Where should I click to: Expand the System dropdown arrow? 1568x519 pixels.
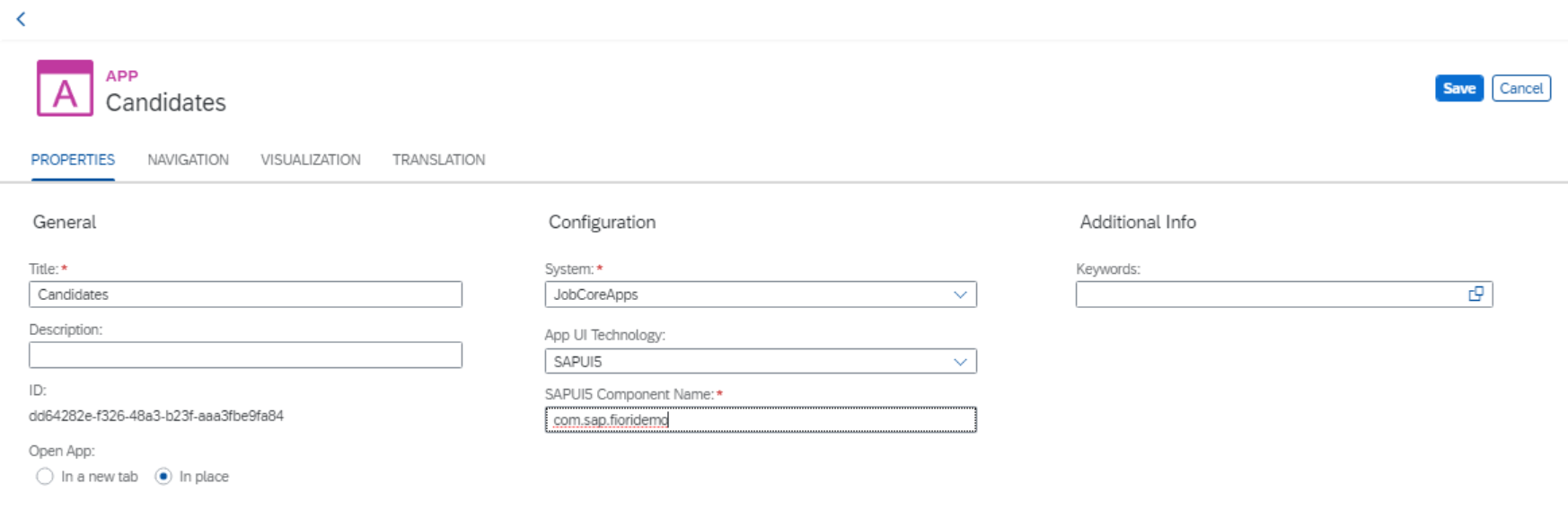coord(960,295)
